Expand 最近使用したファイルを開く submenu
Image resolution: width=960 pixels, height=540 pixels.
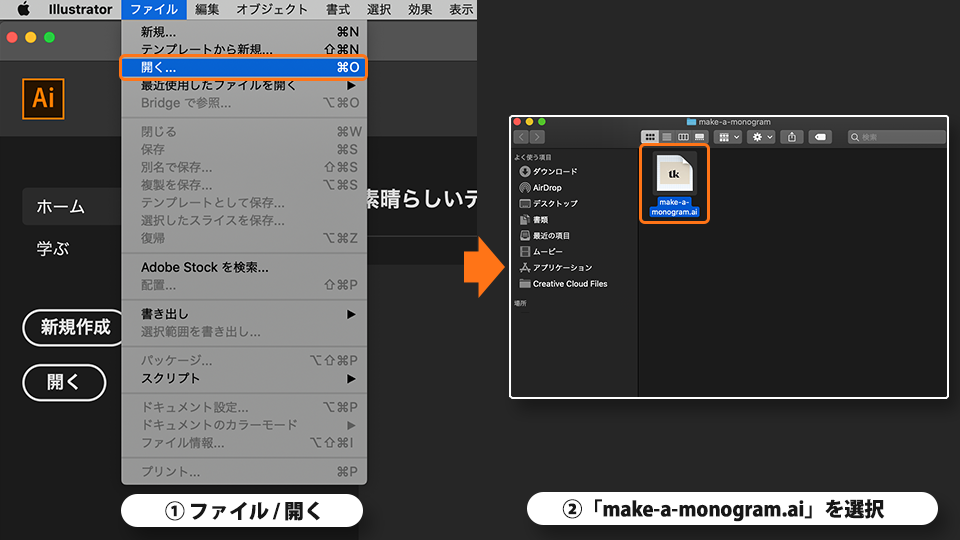point(244,85)
